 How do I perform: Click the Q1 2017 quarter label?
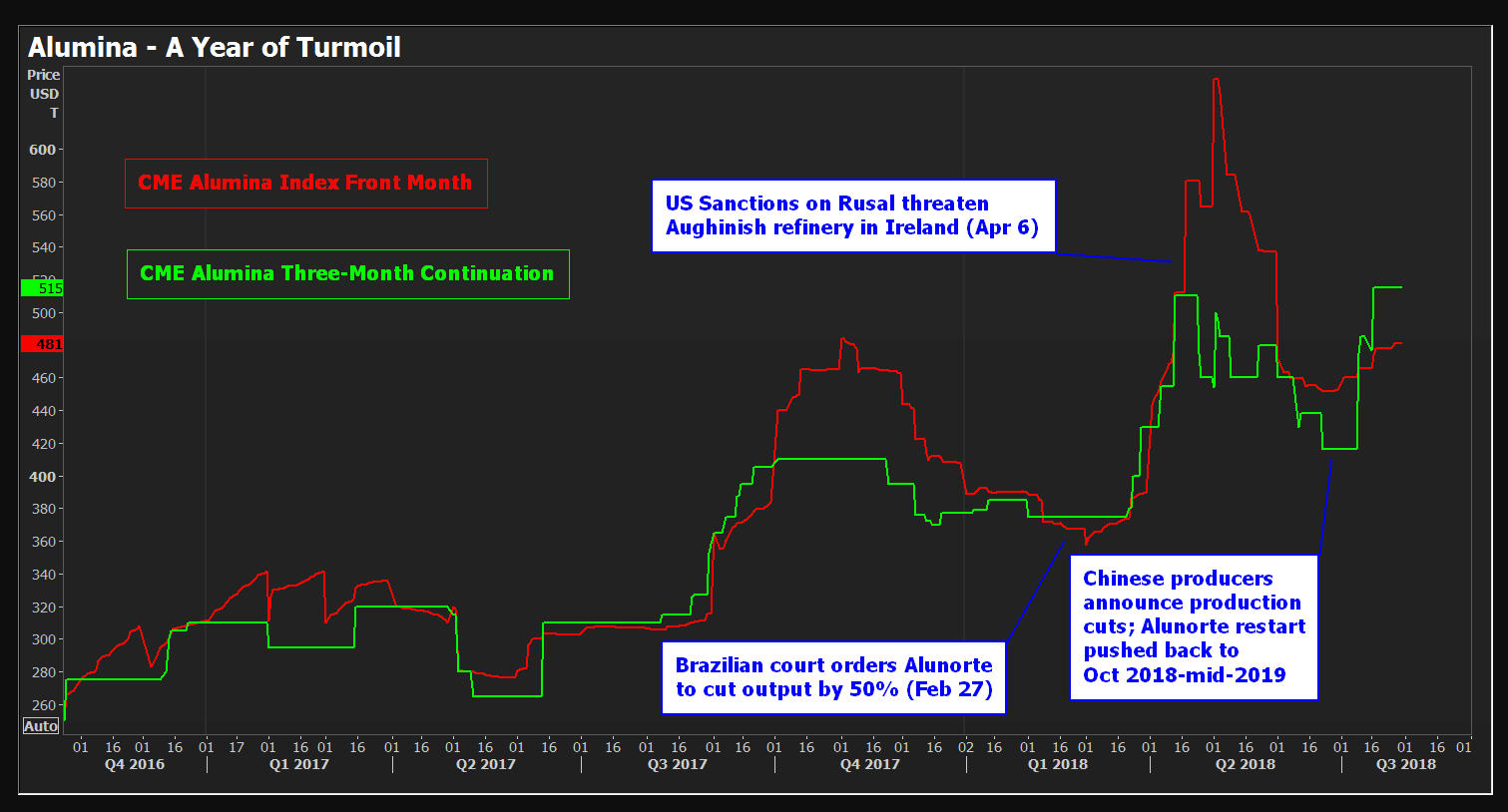[x=298, y=764]
